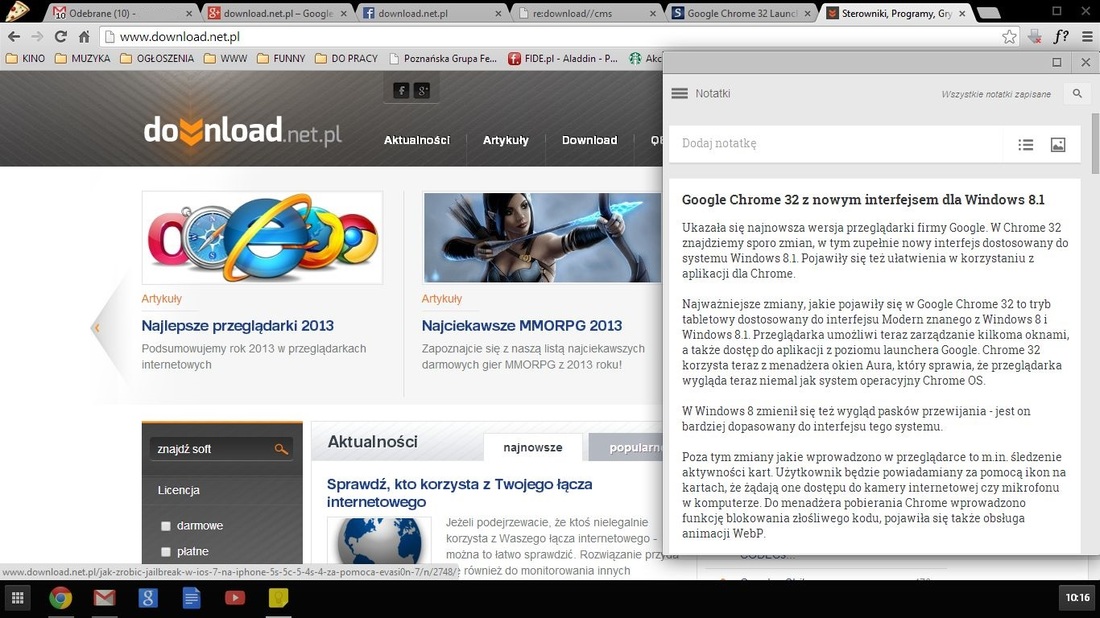Expand the MUZYKA bookmarks folder
Image resolution: width=1100 pixels, height=618 pixels.
click(x=83, y=58)
